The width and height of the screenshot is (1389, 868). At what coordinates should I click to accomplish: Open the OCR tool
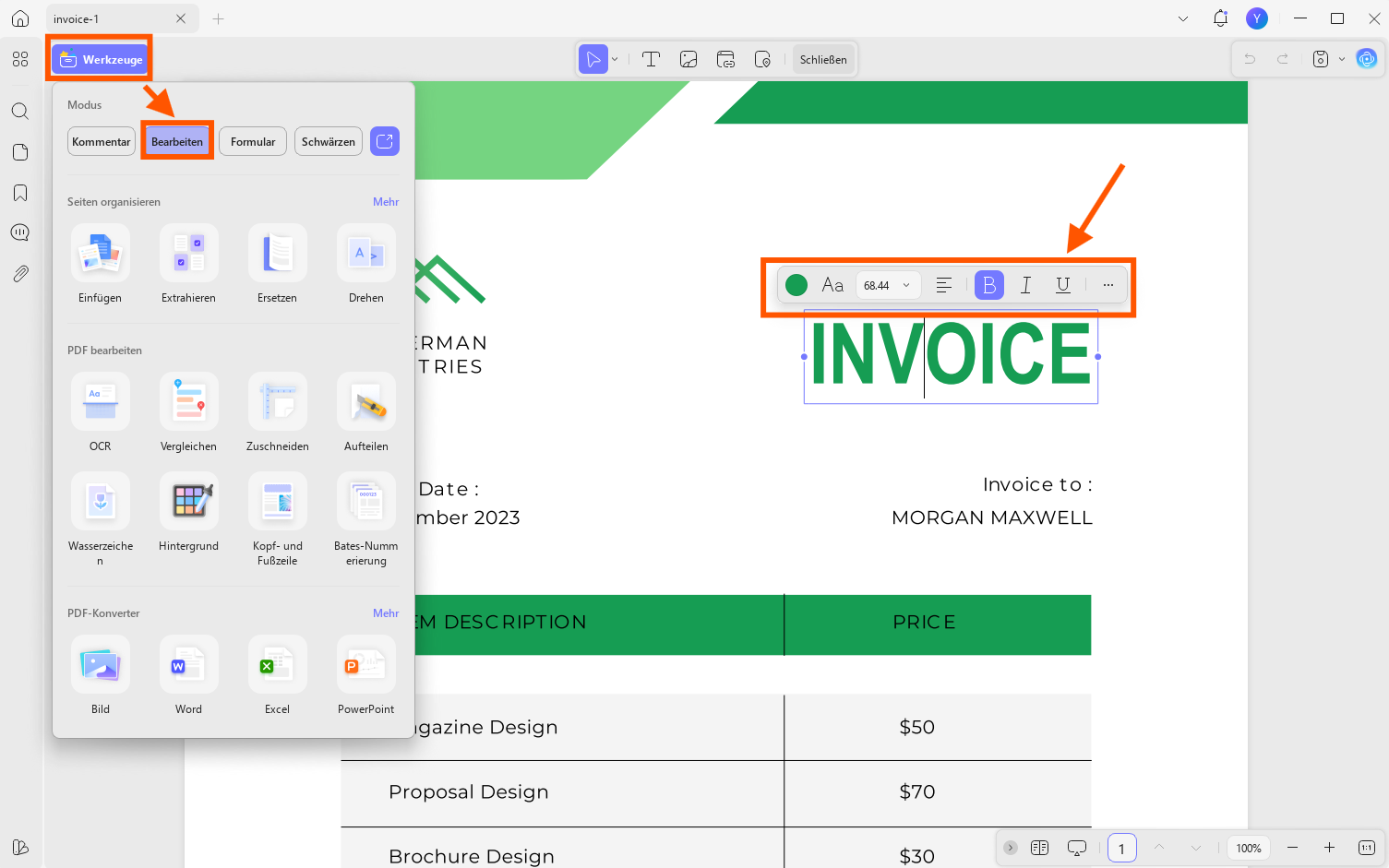click(101, 412)
